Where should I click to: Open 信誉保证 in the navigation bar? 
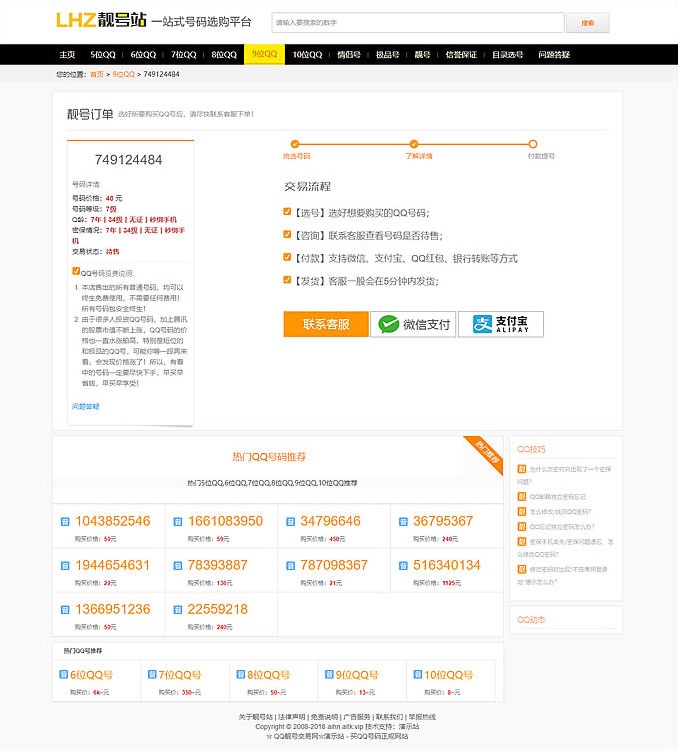click(461, 55)
